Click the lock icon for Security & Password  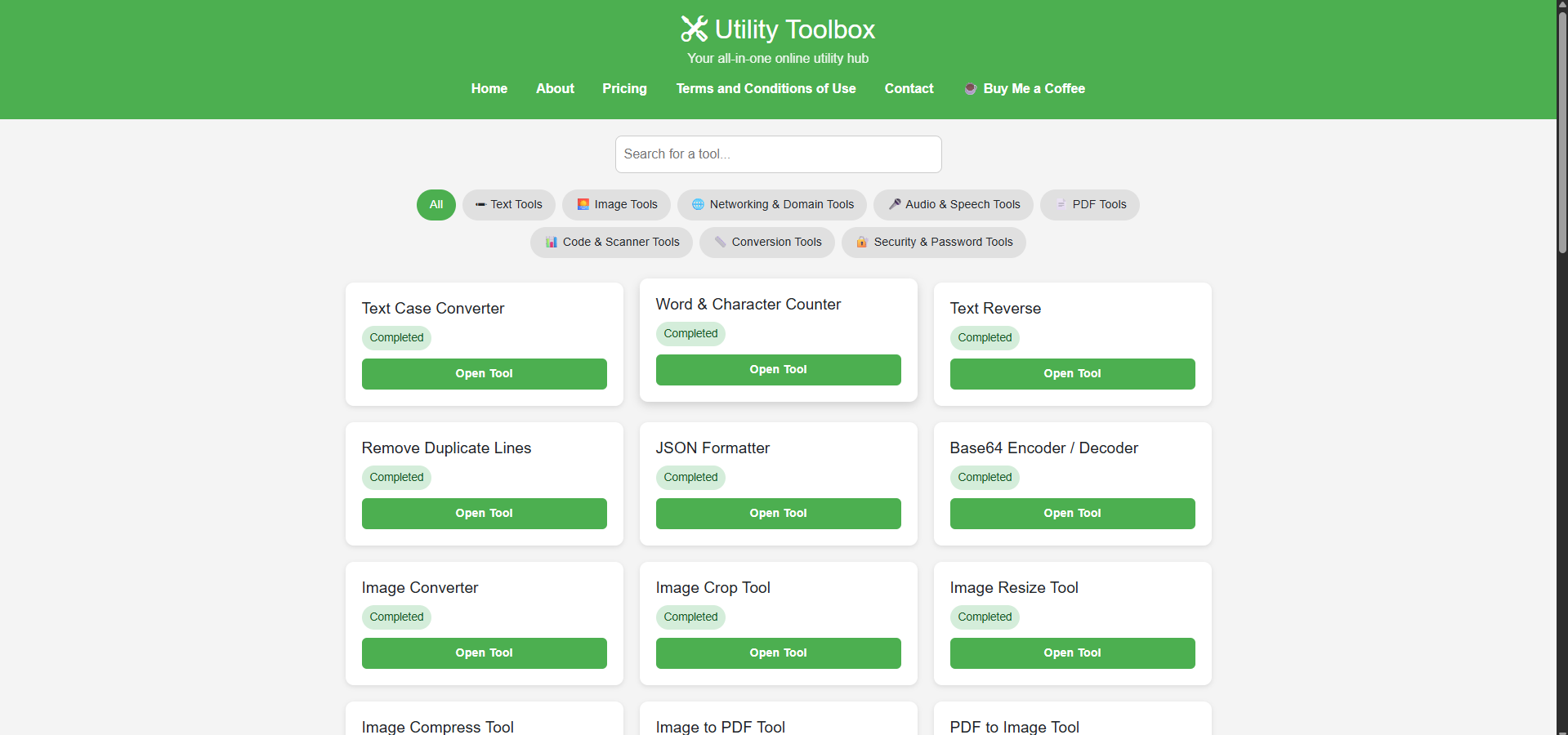(x=861, y=243)
